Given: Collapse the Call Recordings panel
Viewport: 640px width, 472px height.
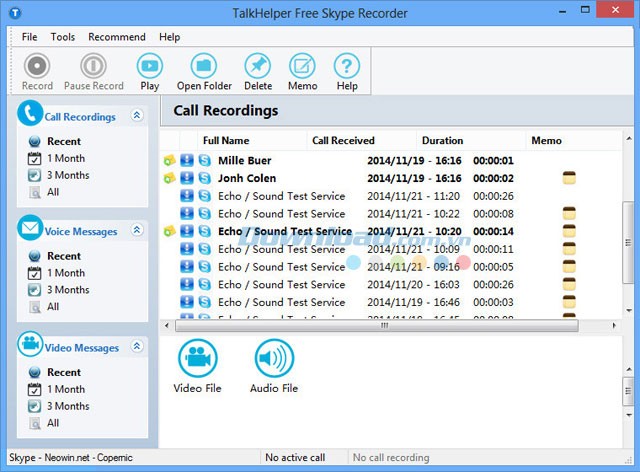Looking at the screenshot, I should coord(137,116).
